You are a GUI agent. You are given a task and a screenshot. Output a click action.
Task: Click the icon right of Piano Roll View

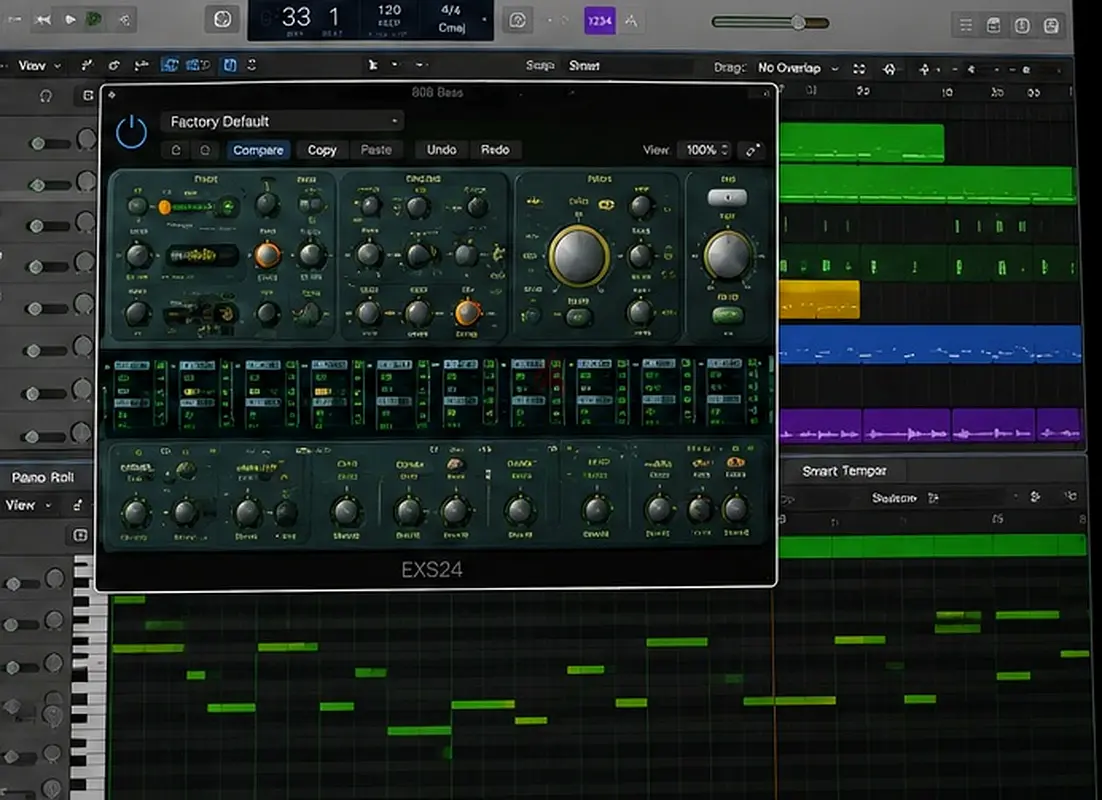pyautogui.click(x=78, y=505)
